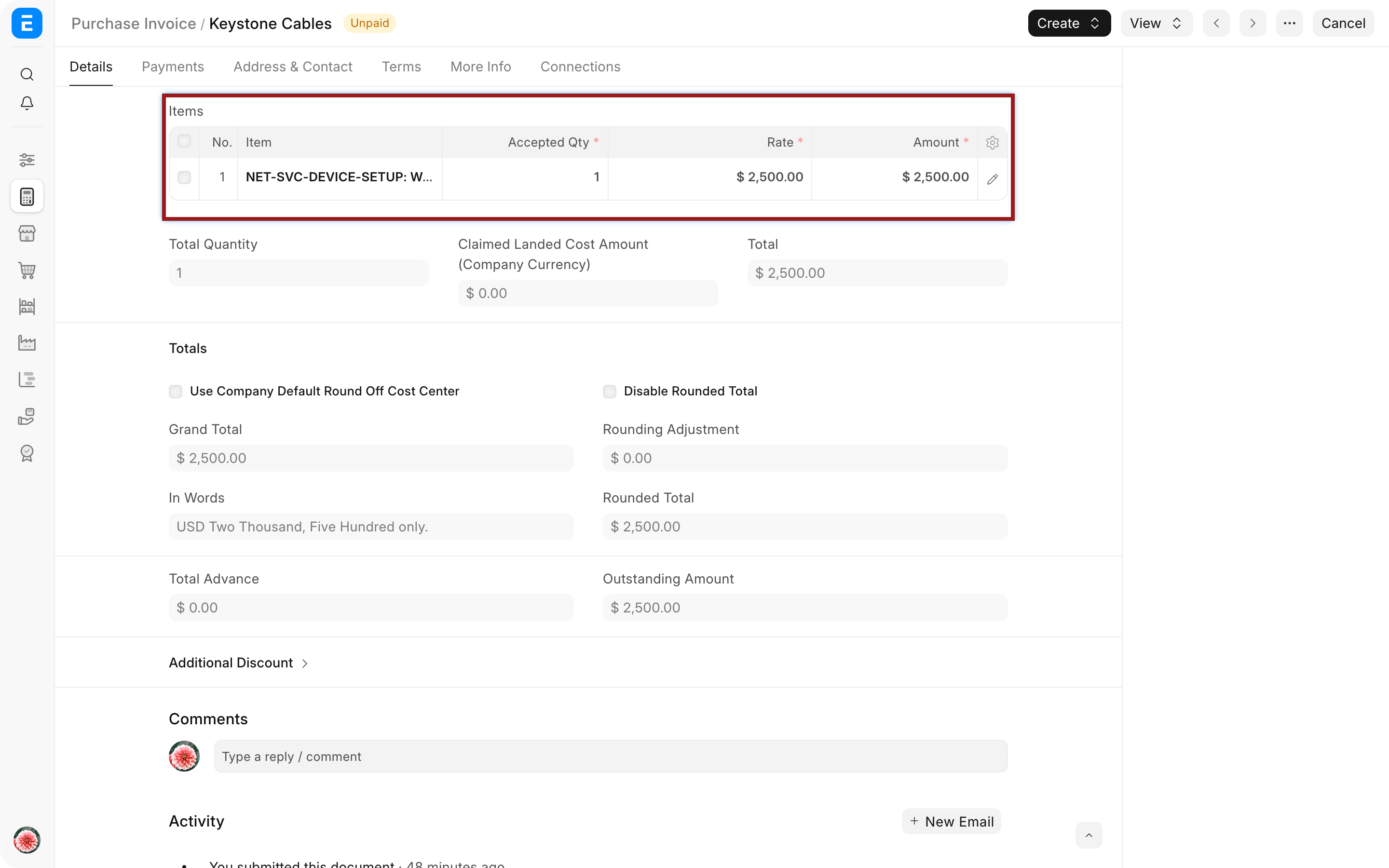Switch to the Terms tab
The width and height of the screenshot is (1389, 868).
pyautogui.click(x=401, y=67)
